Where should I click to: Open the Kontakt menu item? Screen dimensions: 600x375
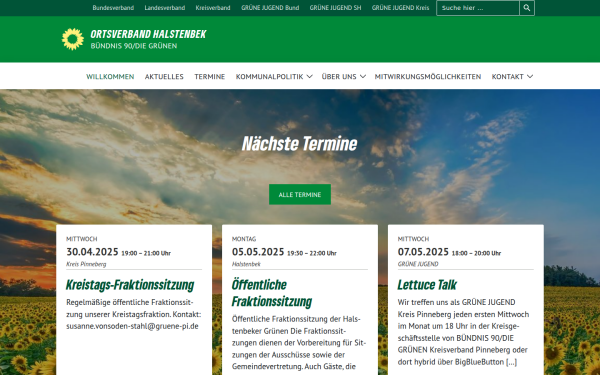(x=507, y=77)
